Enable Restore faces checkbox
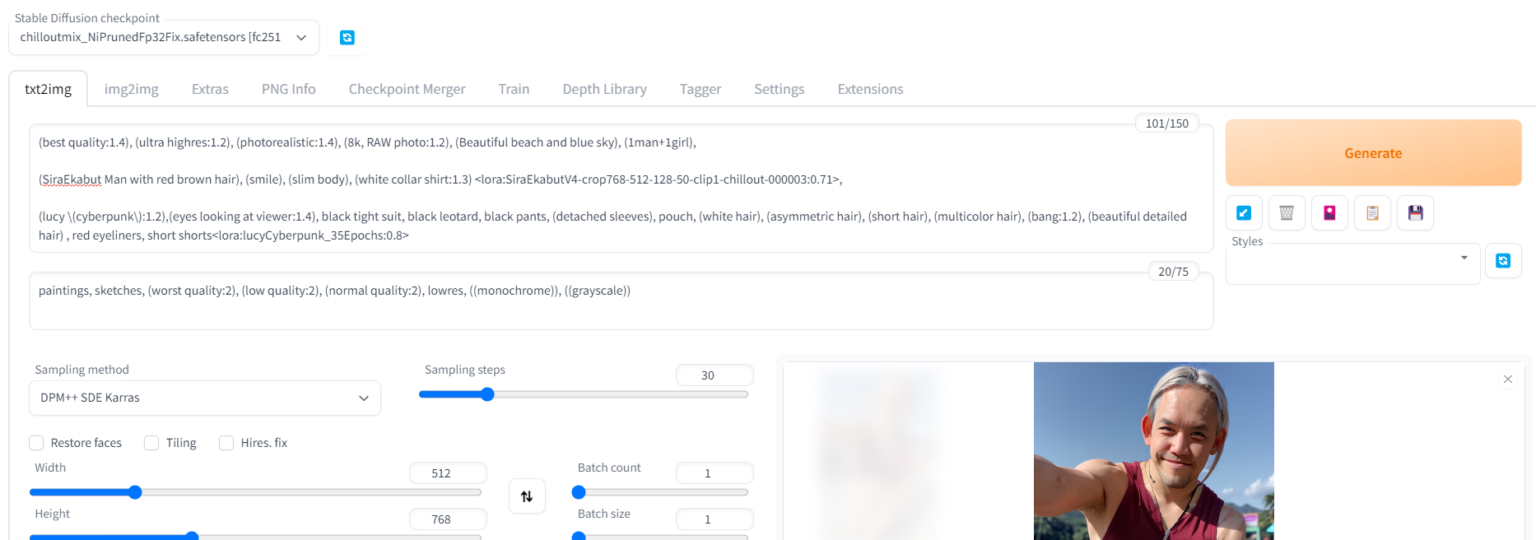This screenshot has height=540, width=1536. [37, 443]
